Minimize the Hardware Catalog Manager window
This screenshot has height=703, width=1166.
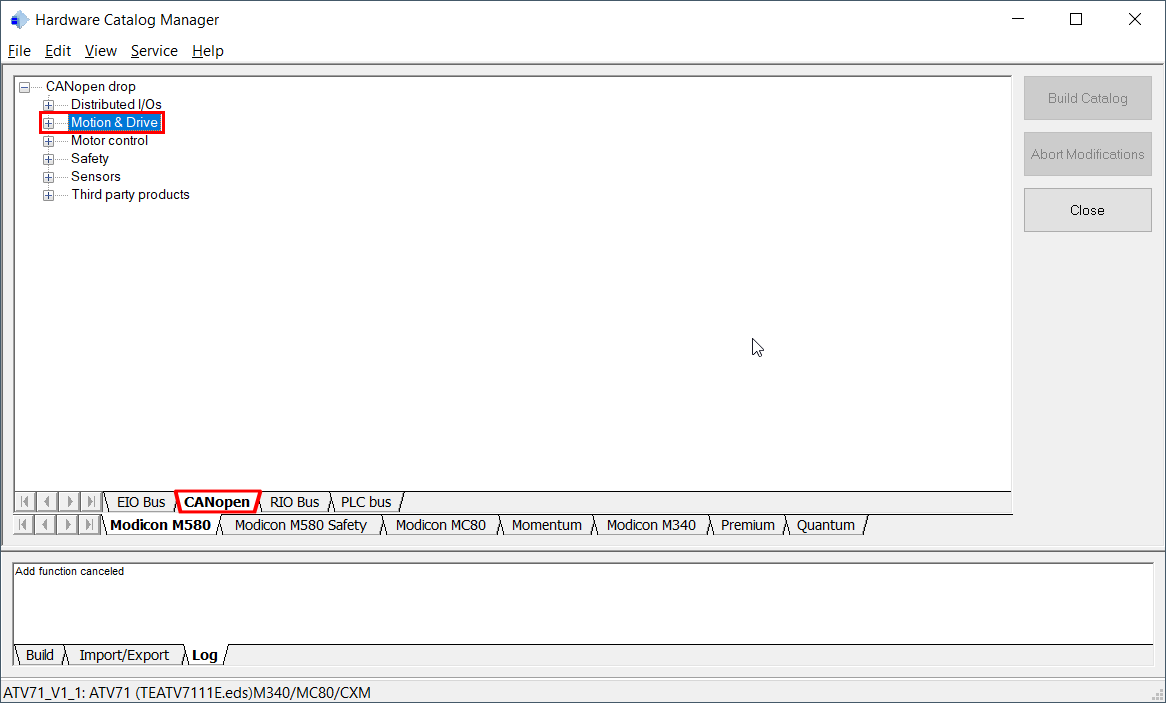coord(1018,19)
